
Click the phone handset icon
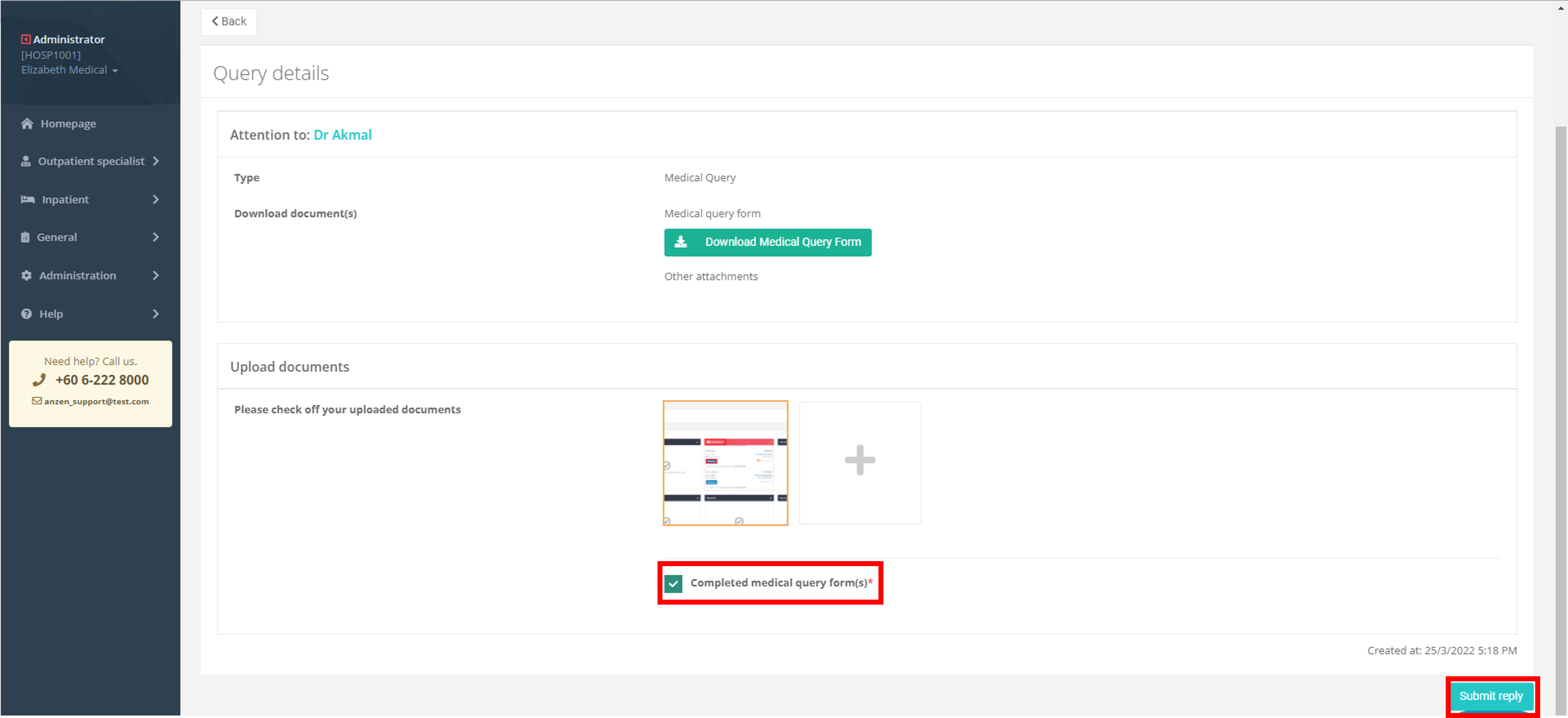pos(40,380)
